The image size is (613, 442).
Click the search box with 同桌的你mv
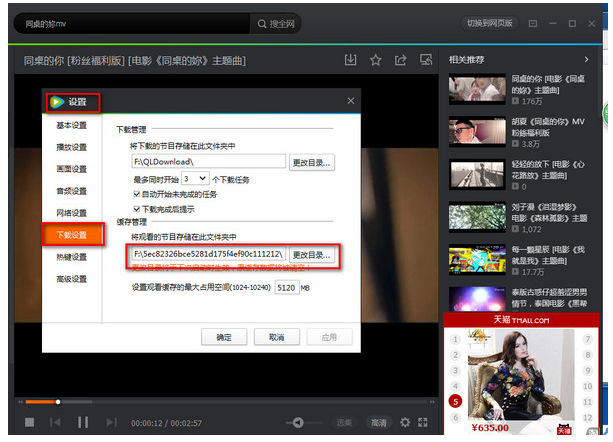tap(133, 24)
